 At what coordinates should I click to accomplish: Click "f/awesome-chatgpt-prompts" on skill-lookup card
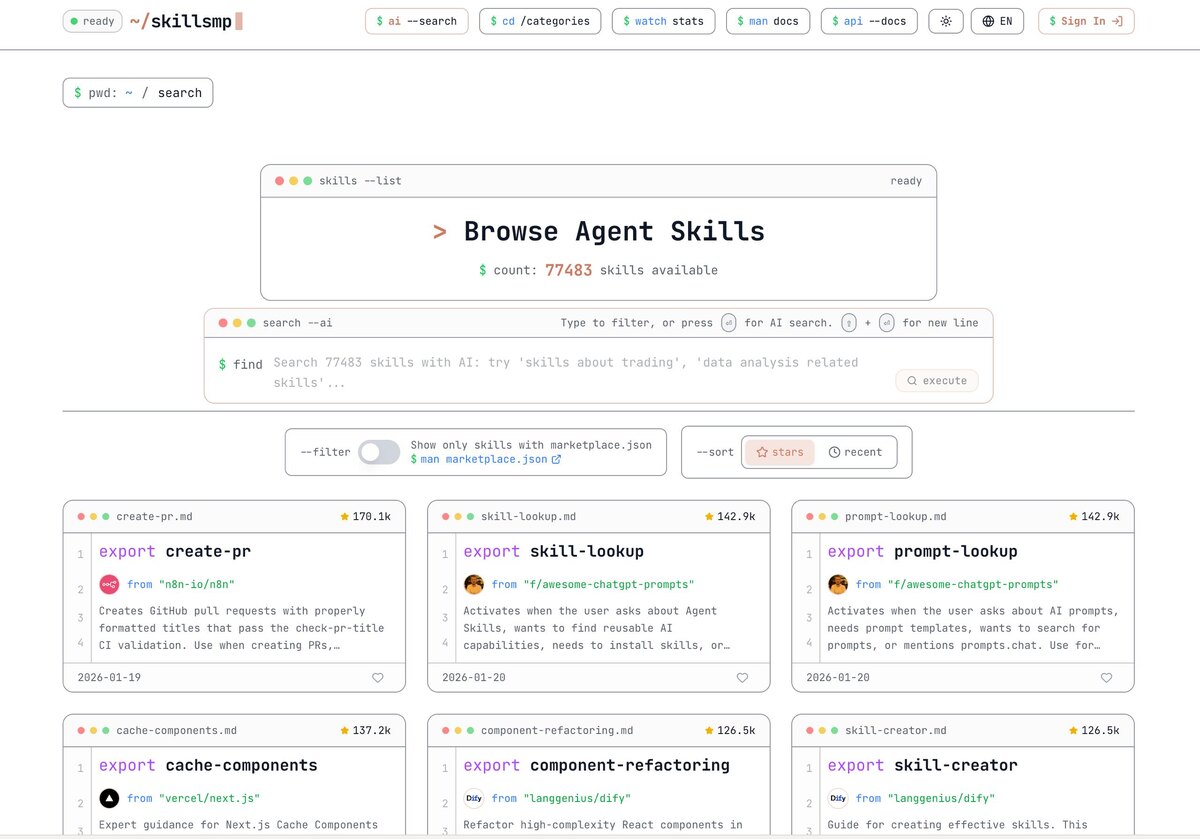pyautogui.click(x=608, y=584)
